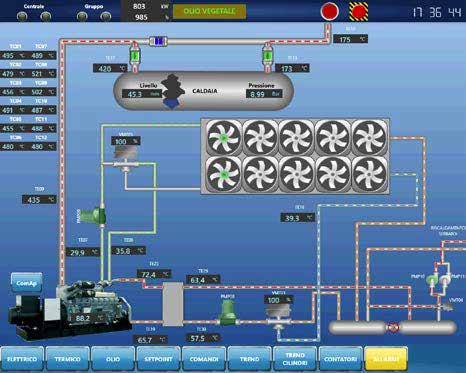Viewport: 466px width, 373px height.
Task: Click the generator engine image
Action: pyautogui.click(x=69, y=310)
